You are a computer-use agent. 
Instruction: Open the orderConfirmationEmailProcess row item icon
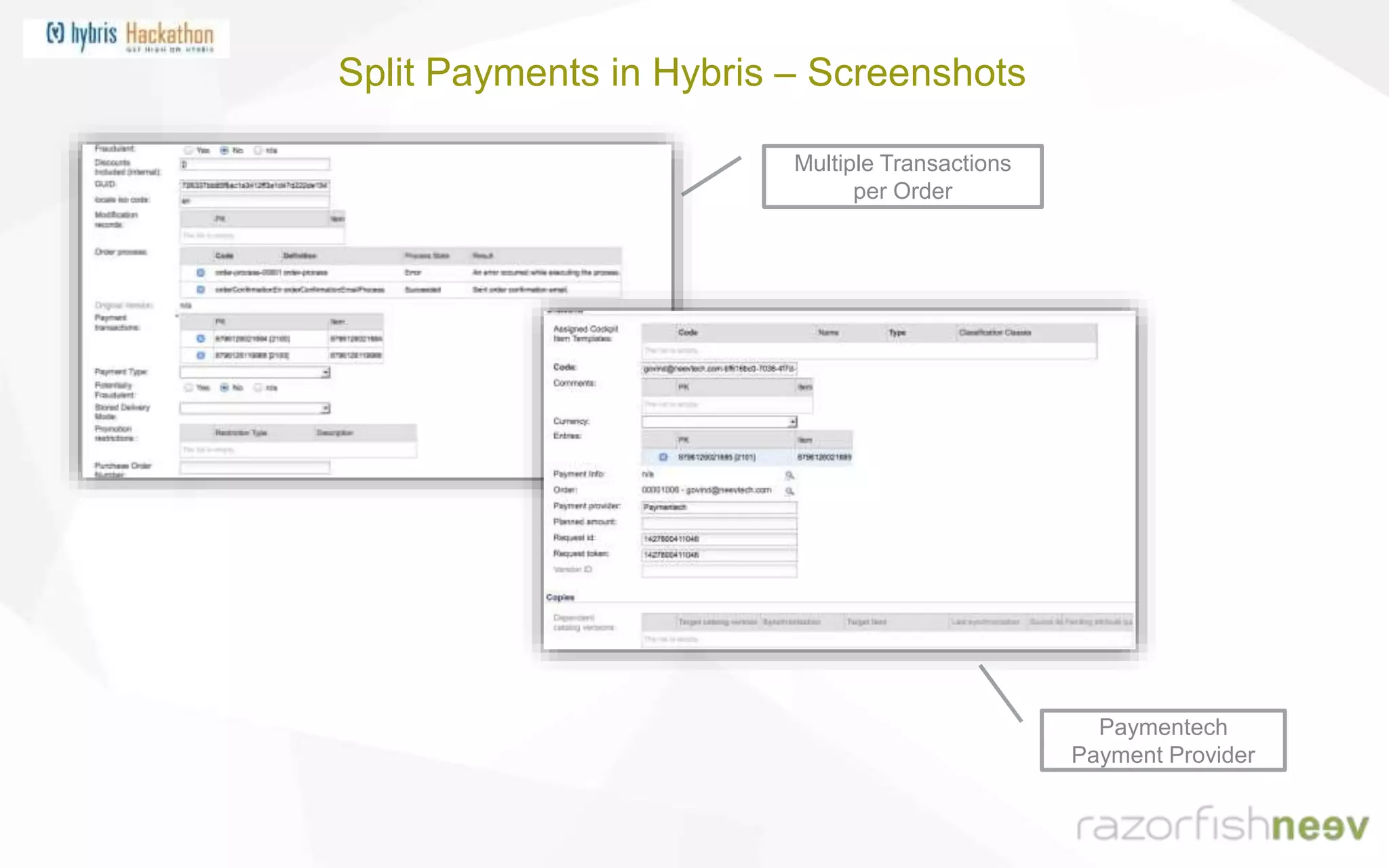pyautogui.click(x=201, y=290)
